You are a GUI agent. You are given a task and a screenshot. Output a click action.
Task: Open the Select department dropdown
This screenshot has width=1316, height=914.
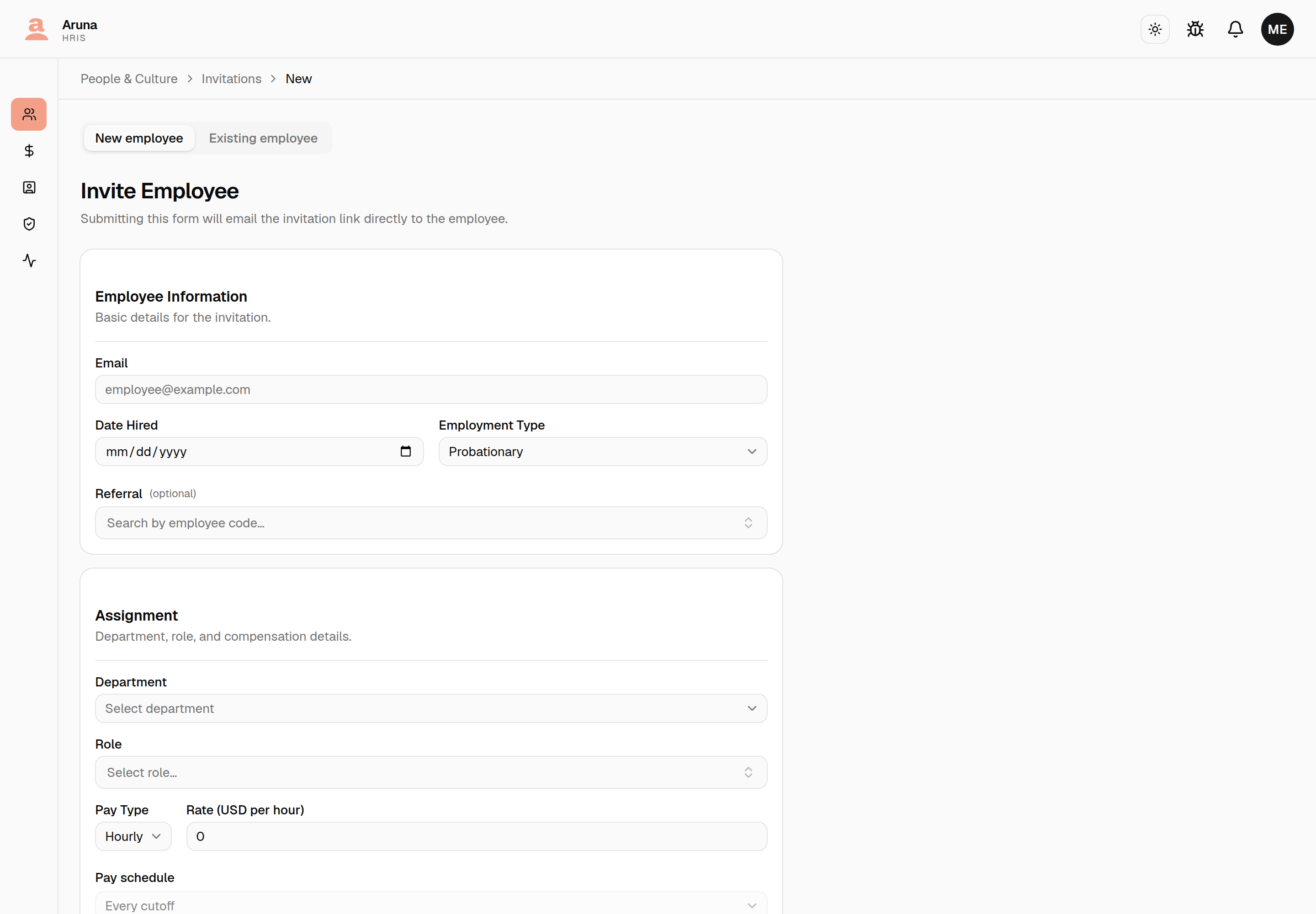[x=431, y=708]
